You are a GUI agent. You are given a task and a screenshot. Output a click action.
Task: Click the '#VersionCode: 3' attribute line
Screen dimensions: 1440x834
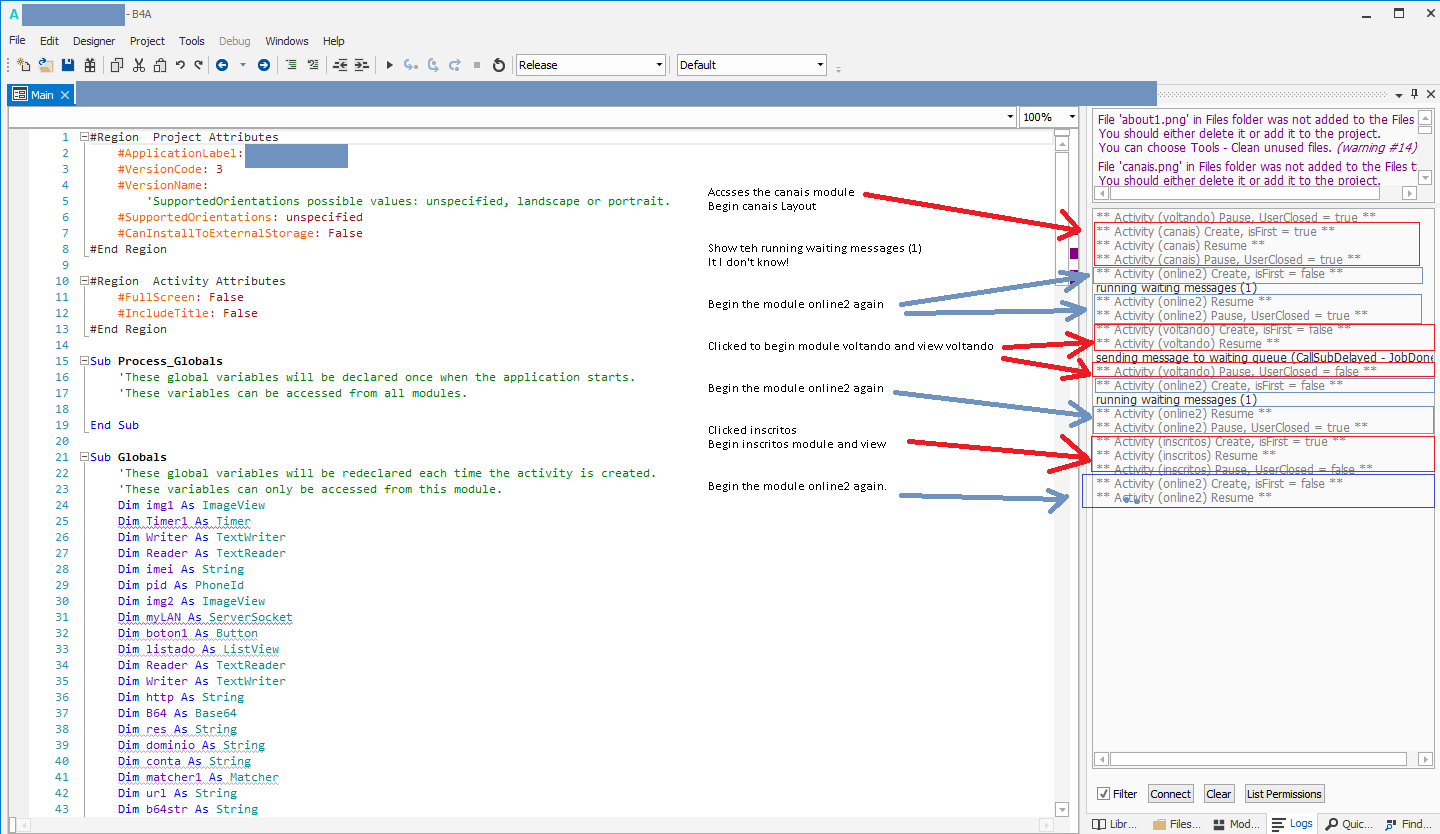[x=170, y=169]
